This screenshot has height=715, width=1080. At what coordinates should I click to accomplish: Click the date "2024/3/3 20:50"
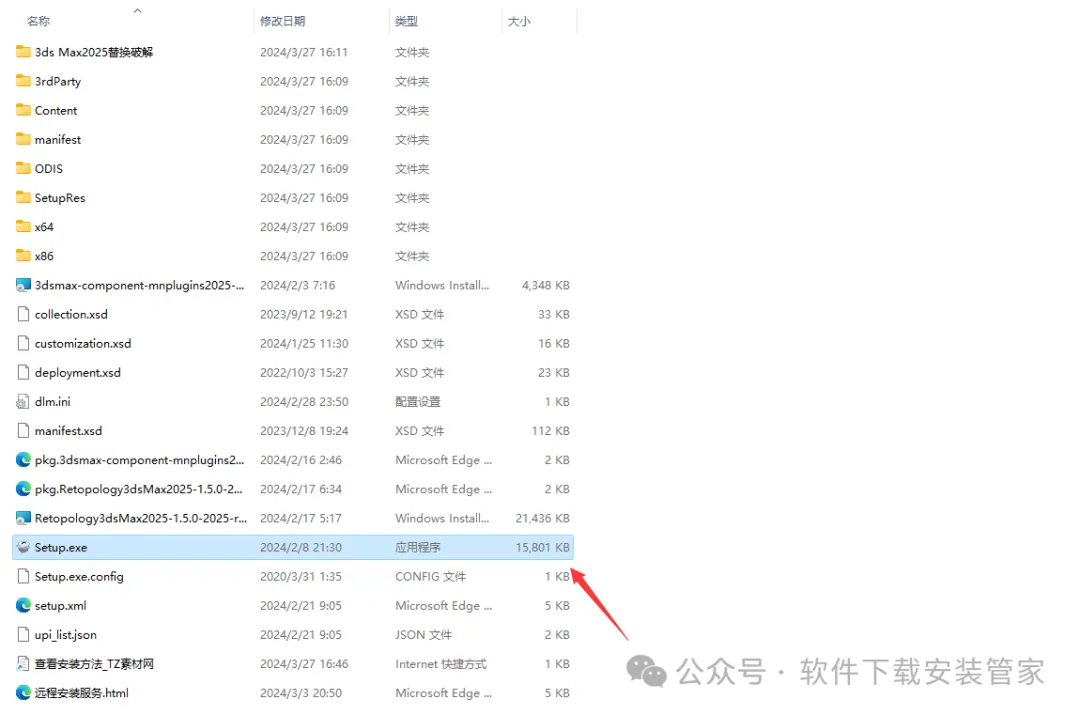pos(300,693)
